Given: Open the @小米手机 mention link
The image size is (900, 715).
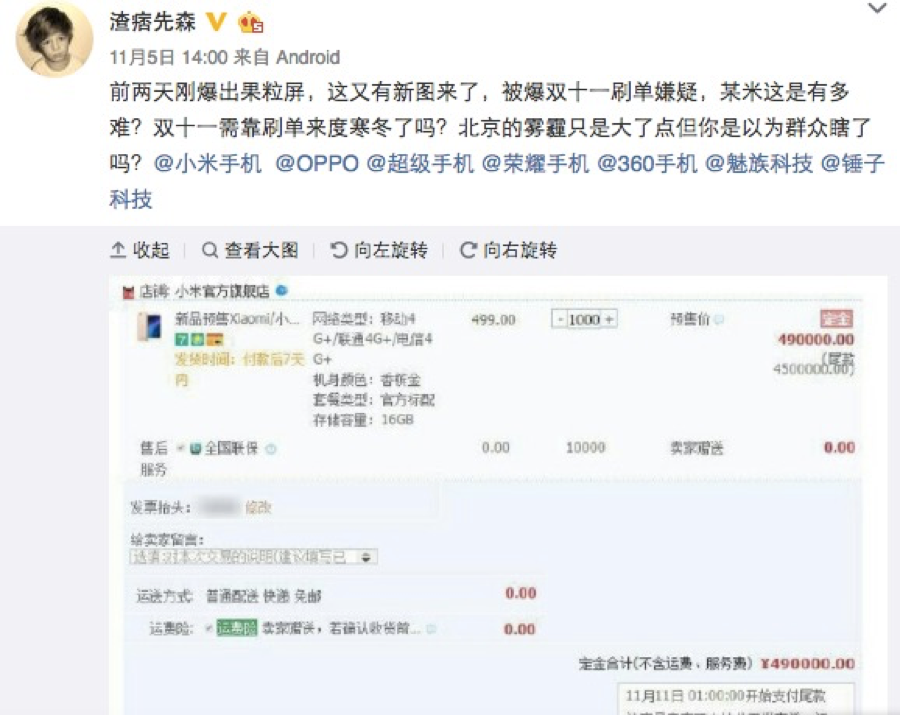Looking at the screenshot, I should 208,164.
